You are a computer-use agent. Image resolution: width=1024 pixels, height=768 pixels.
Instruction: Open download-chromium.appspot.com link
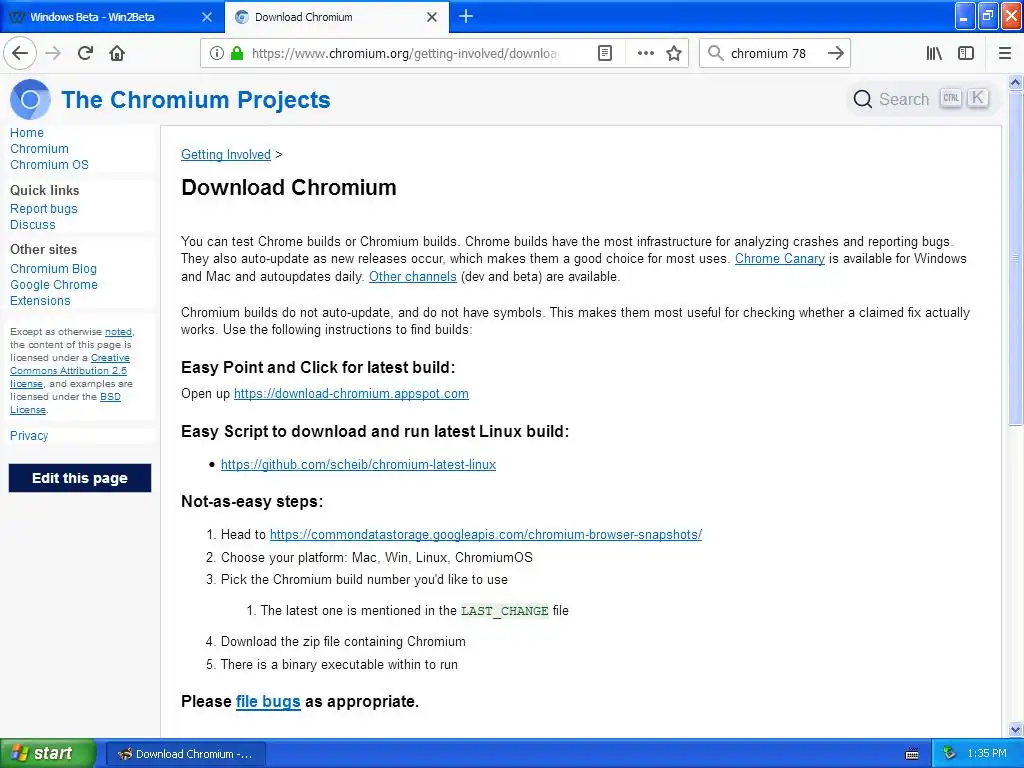point(351,394)
